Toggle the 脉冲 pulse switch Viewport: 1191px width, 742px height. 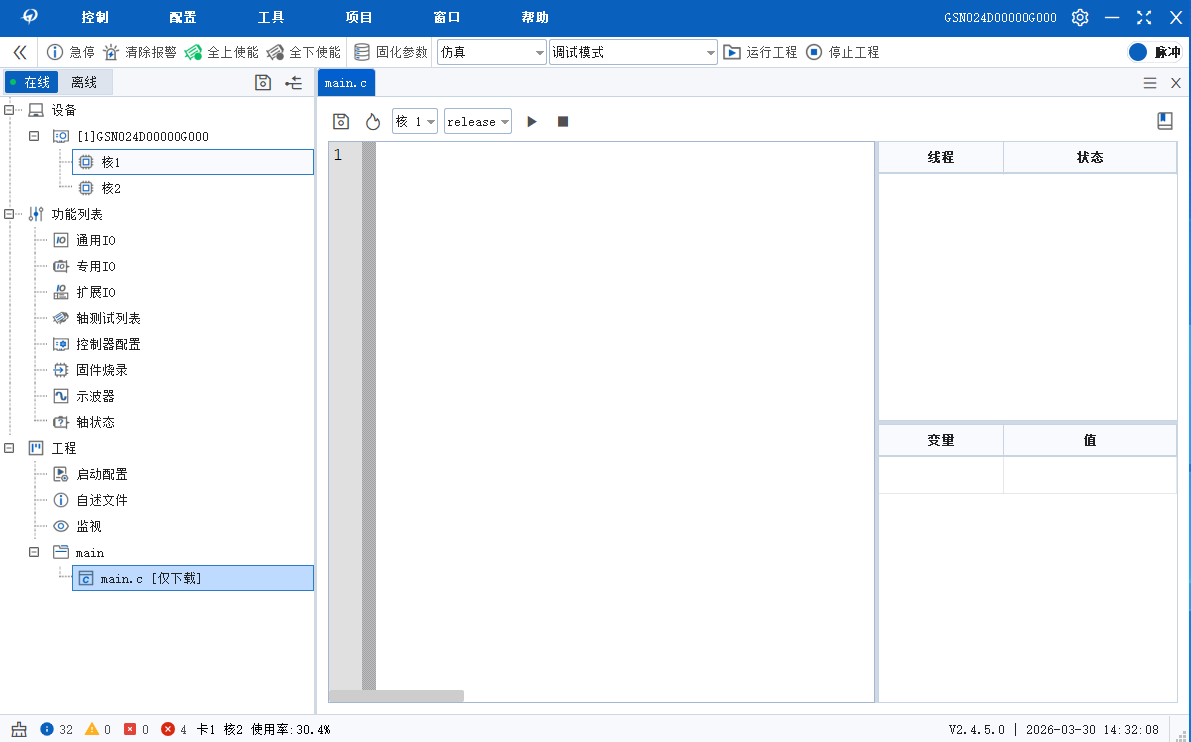click(x=1138, y=52)
